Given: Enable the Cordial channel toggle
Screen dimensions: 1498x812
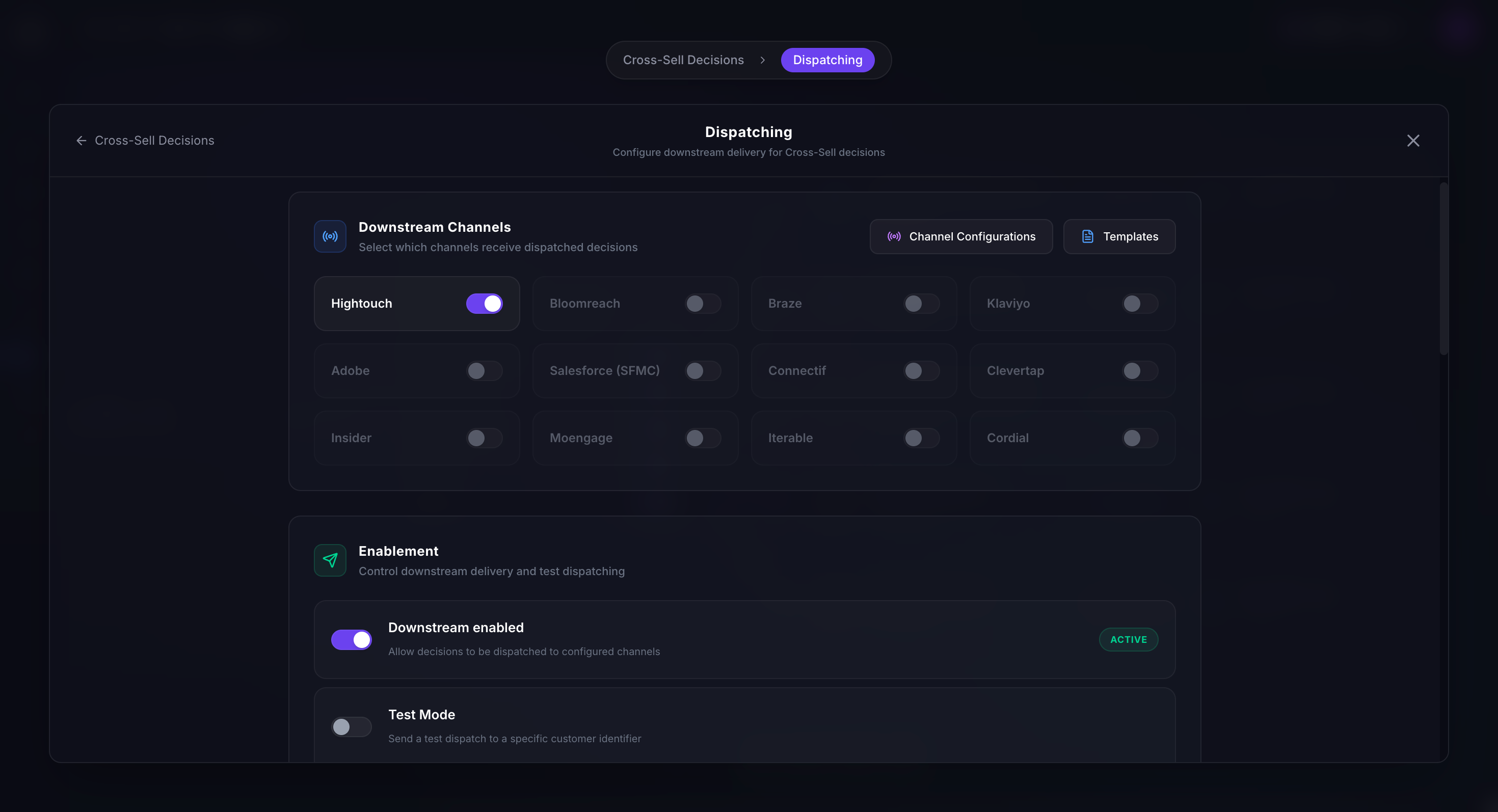Looking at the screenshot, I should 1139,438.
